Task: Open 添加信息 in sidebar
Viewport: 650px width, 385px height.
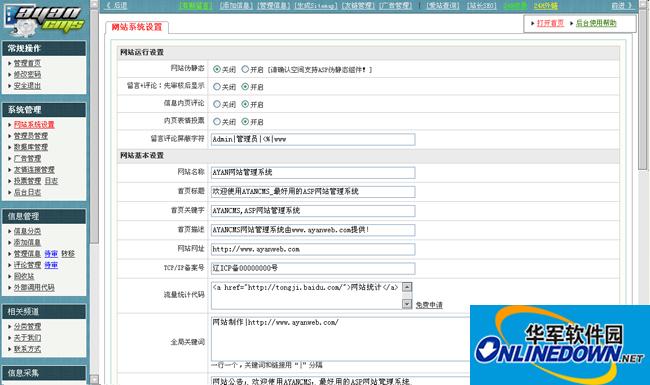Action: point(27,242)
